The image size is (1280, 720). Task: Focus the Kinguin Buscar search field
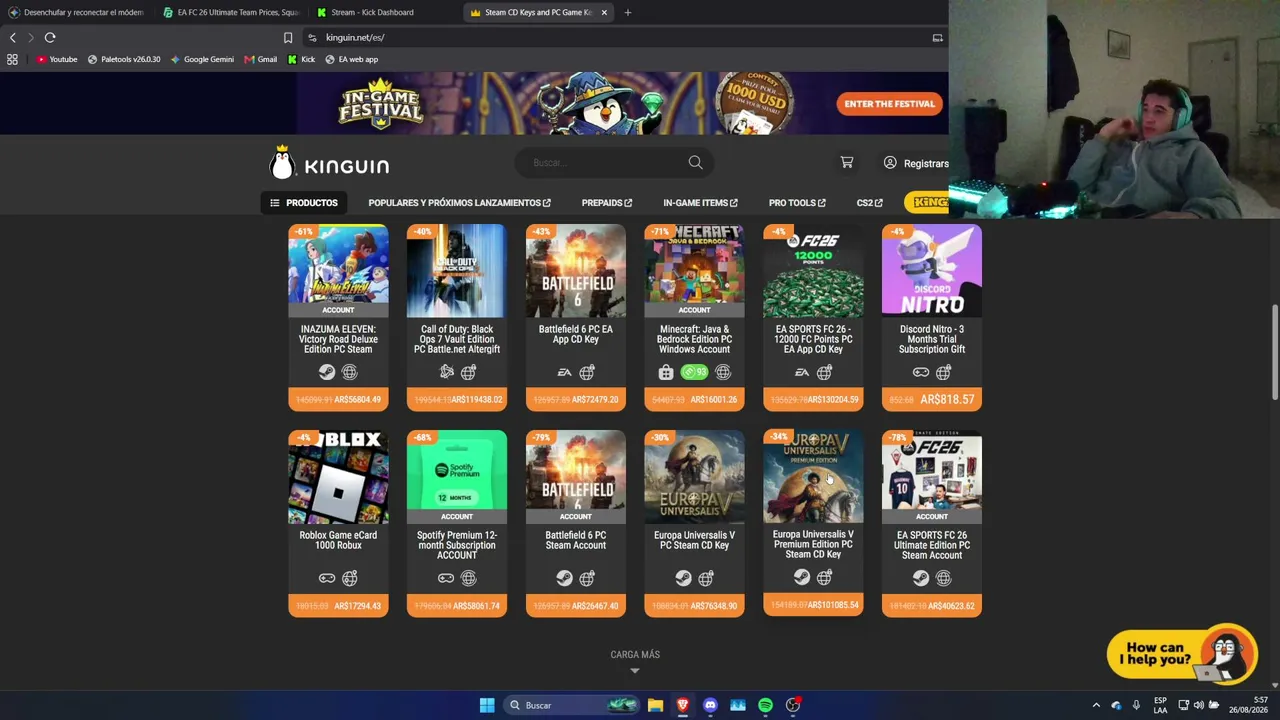pos(612,163)
